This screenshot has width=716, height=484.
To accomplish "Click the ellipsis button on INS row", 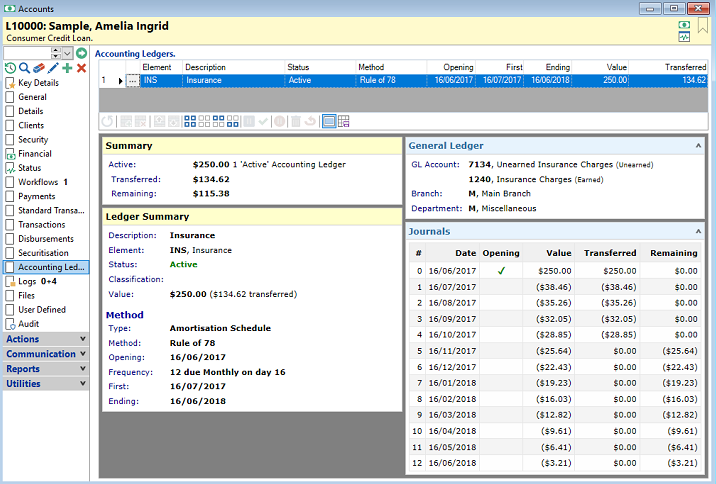I will click(x=132, y=80).
